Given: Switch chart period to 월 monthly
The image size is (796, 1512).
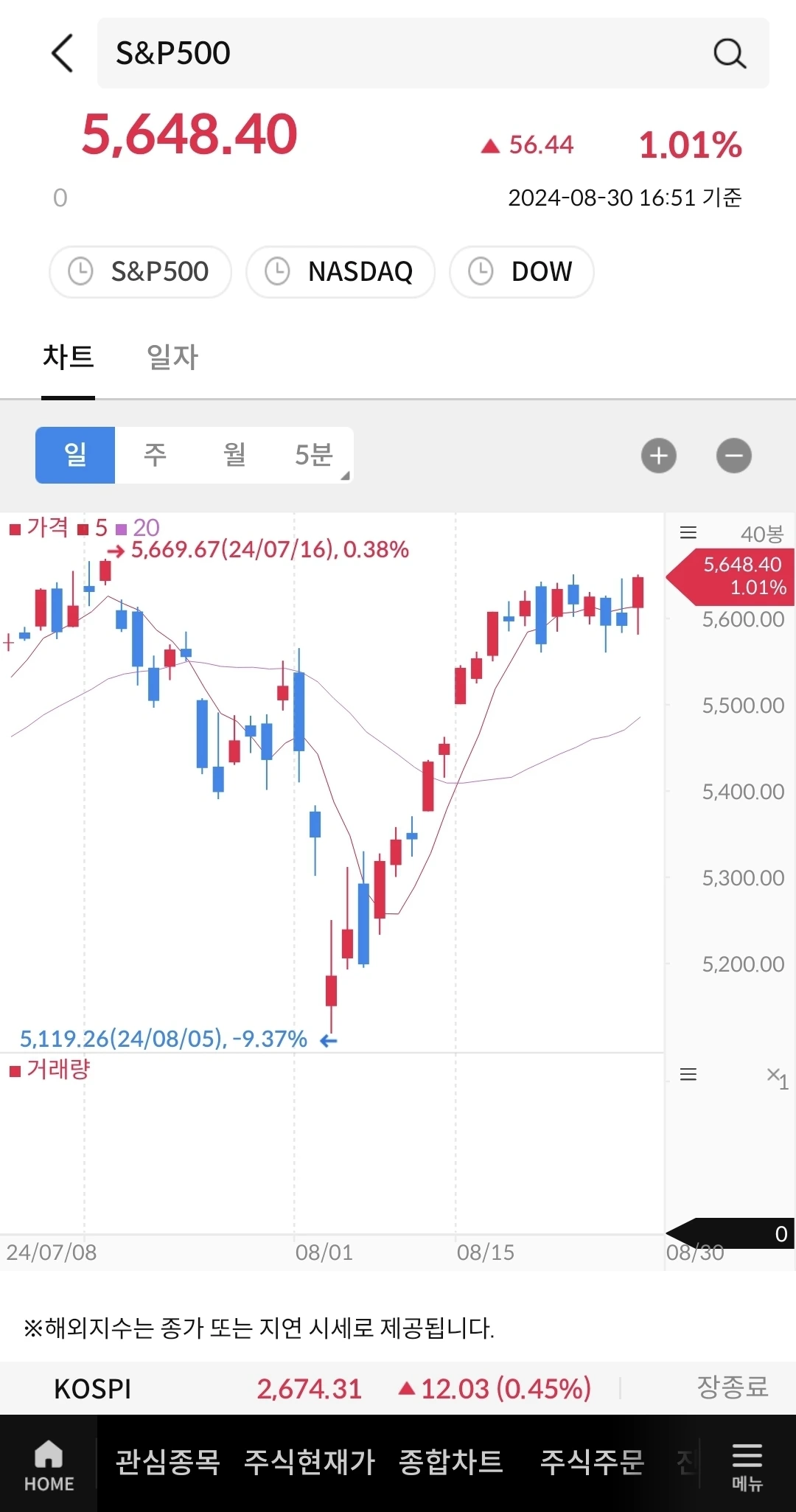Looking at the screenshot, I should point(234,455).
